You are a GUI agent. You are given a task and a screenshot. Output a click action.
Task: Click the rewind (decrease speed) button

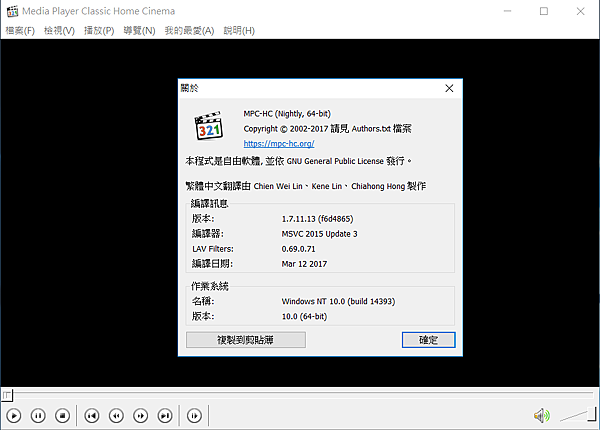tap(116, 415)
